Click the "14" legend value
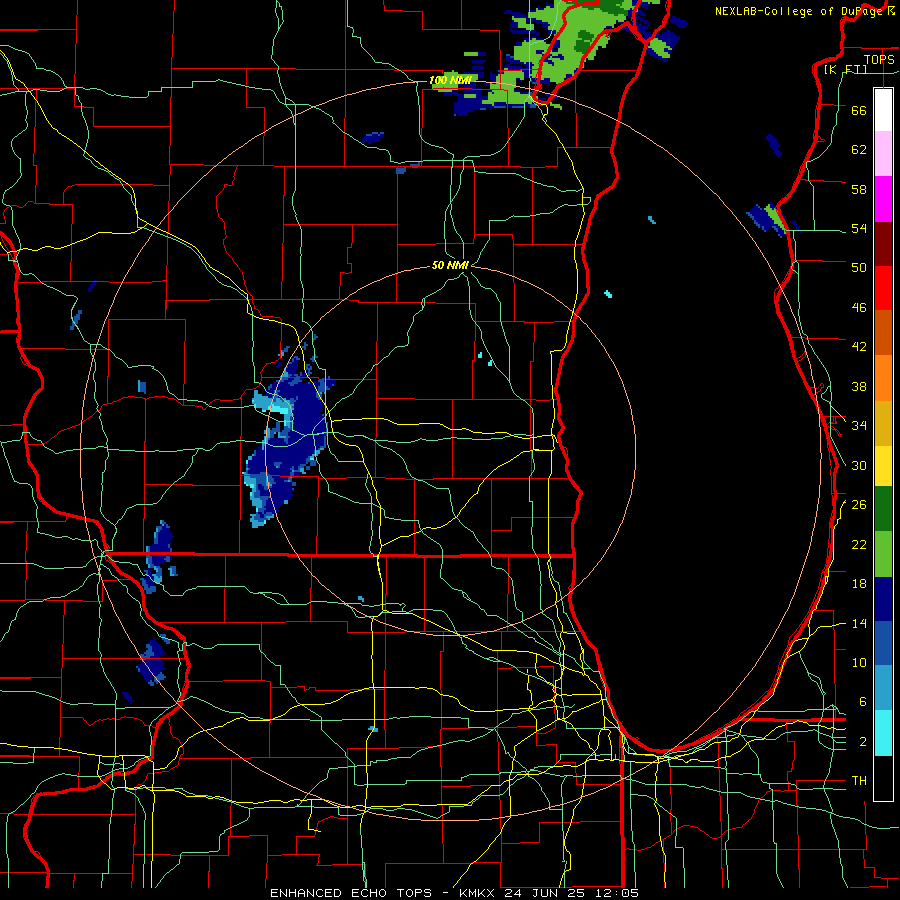900x900 pixels. [859, 623]
